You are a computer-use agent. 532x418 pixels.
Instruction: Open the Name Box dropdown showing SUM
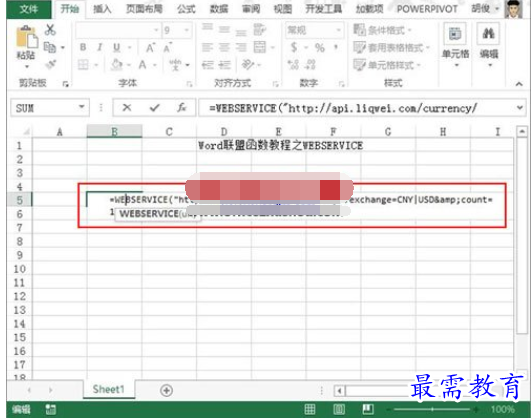click(81, 107)
